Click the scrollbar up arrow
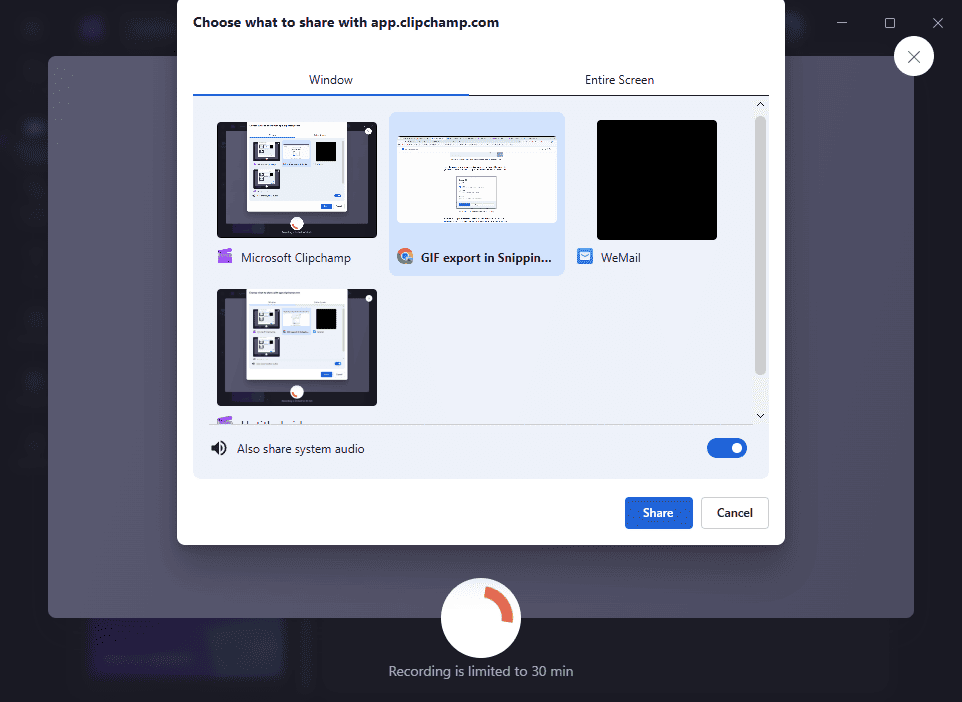 click(760, 103)
